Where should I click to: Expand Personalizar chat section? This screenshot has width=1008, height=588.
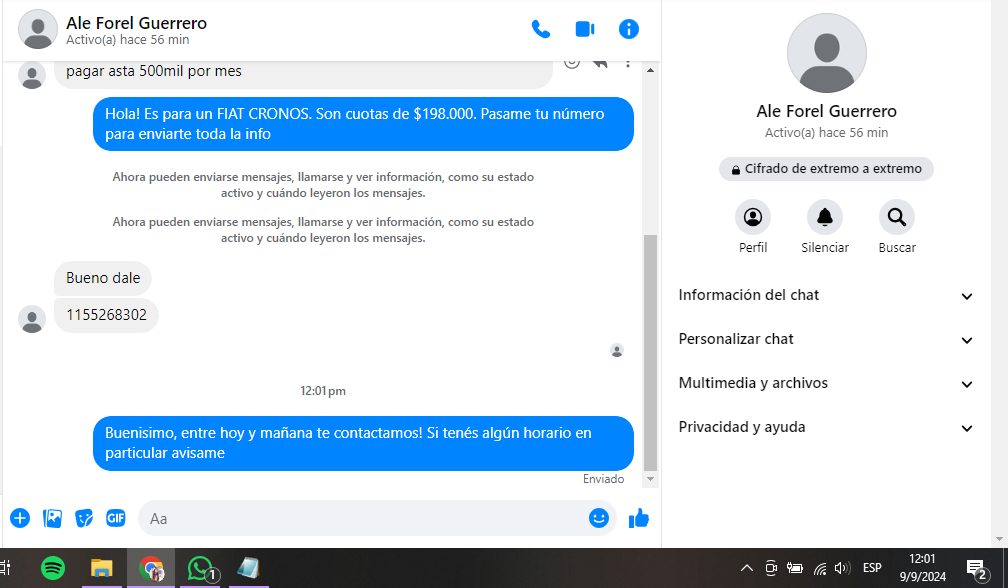click(x=826, y=339)
